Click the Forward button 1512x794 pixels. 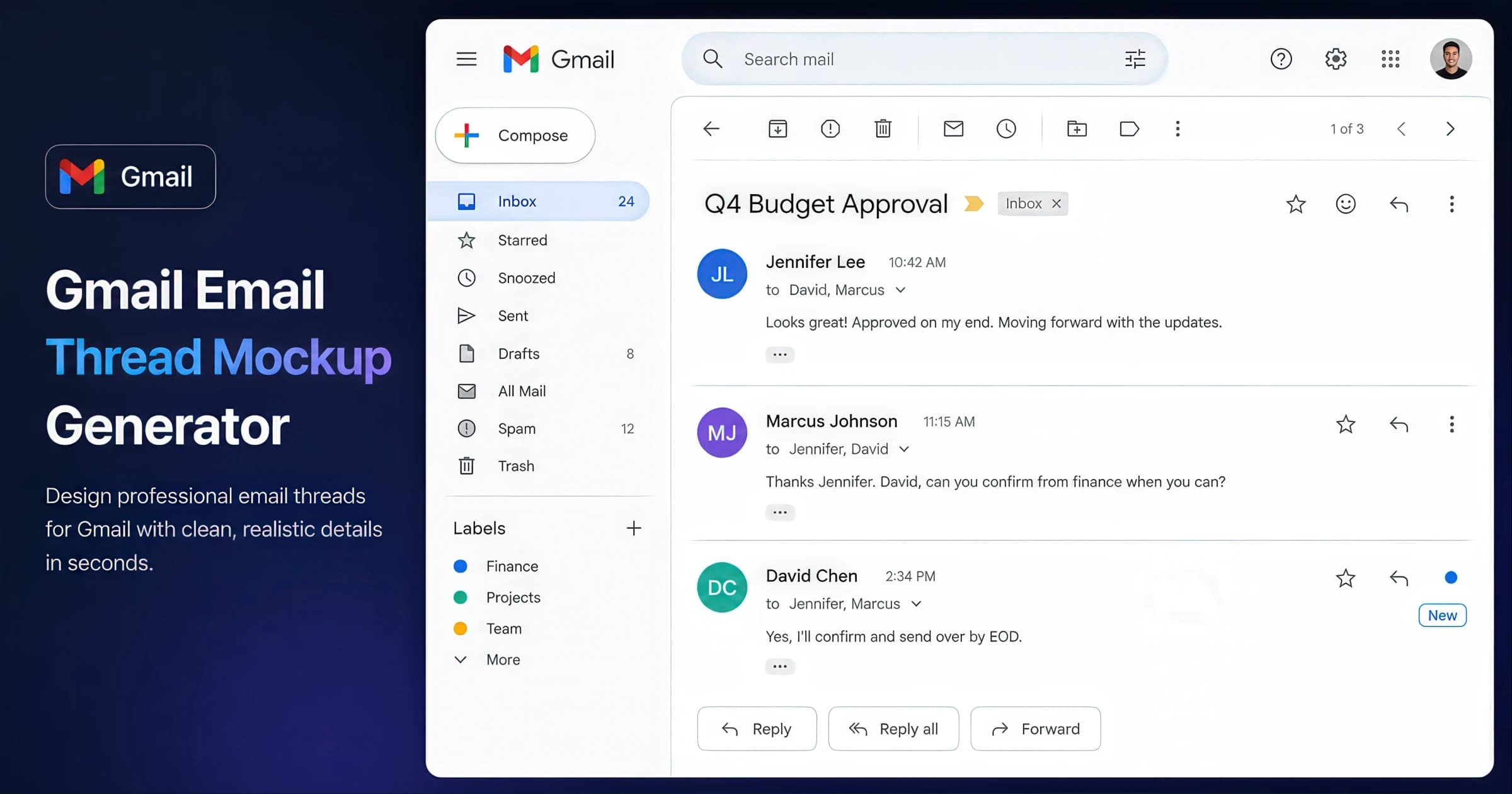(1036, 729)
